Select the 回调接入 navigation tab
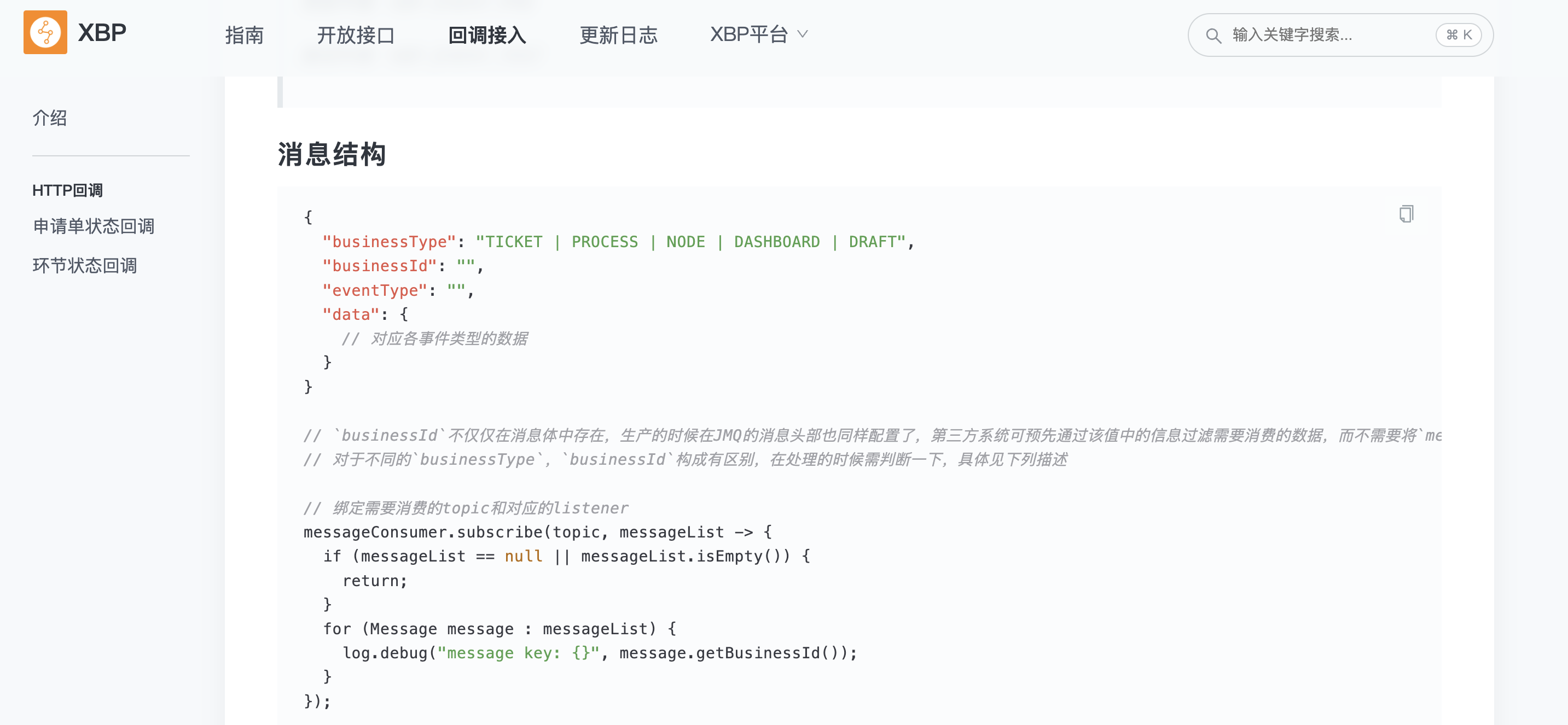1568x725 pixels. (487, 36)
